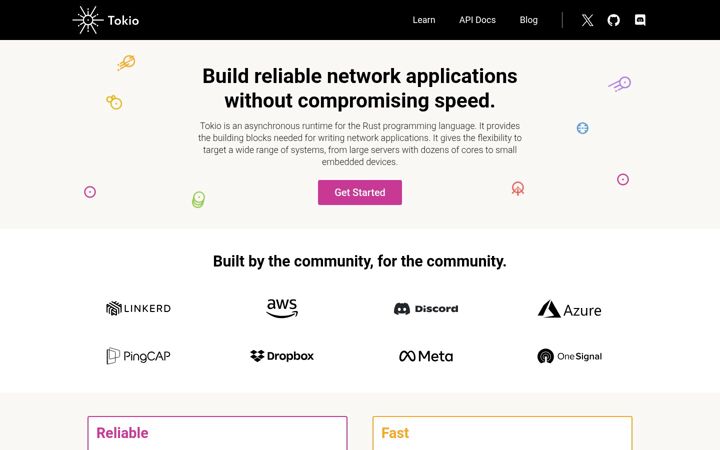Click the green coin stack decoration
720x450 pixels.
(198, 200)
